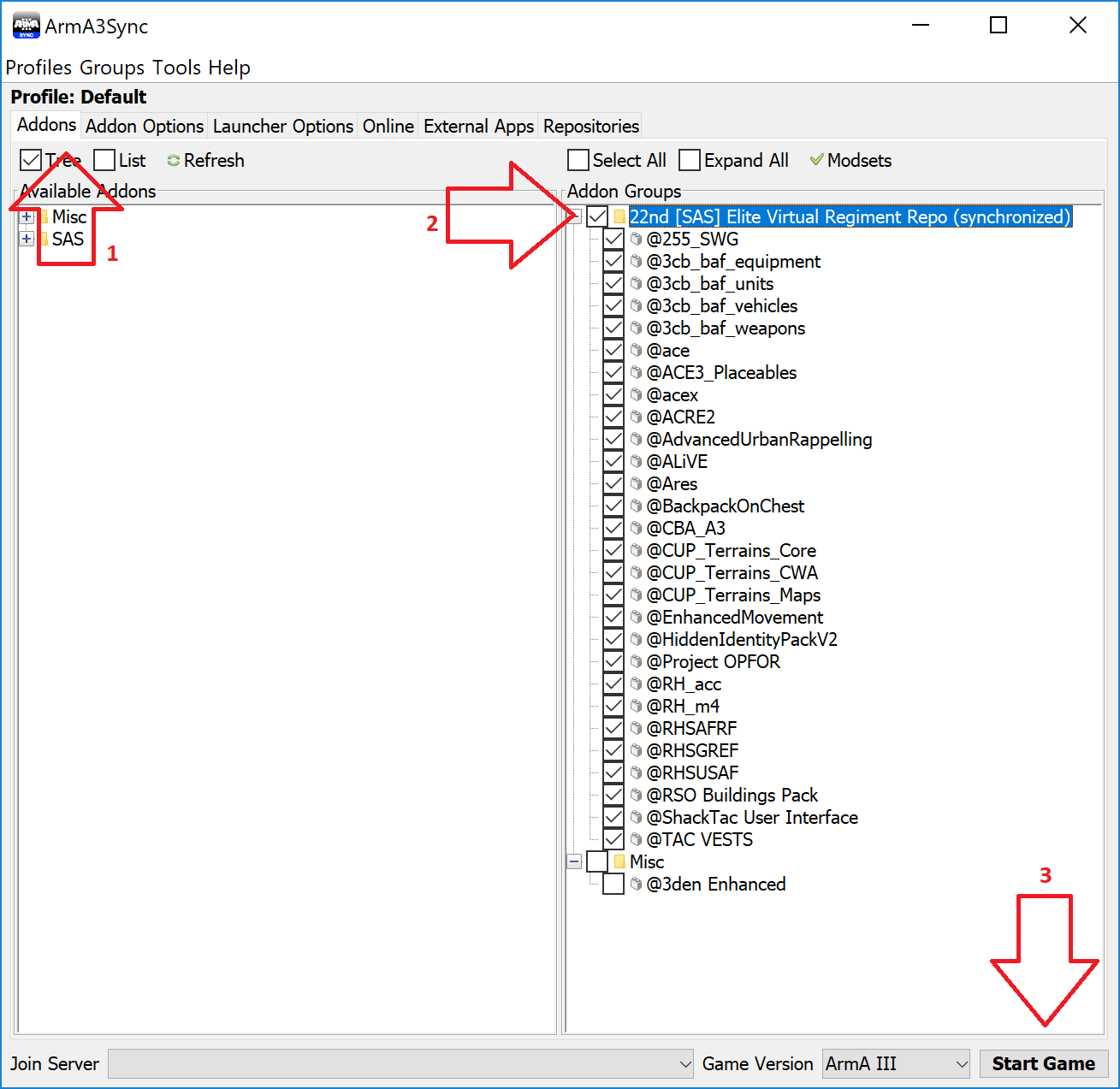Select the @CUP_Terrains_Maps tree entry
This screenshot has width=1120, height=1089.
pyautogui.click(x=732, y=595)
